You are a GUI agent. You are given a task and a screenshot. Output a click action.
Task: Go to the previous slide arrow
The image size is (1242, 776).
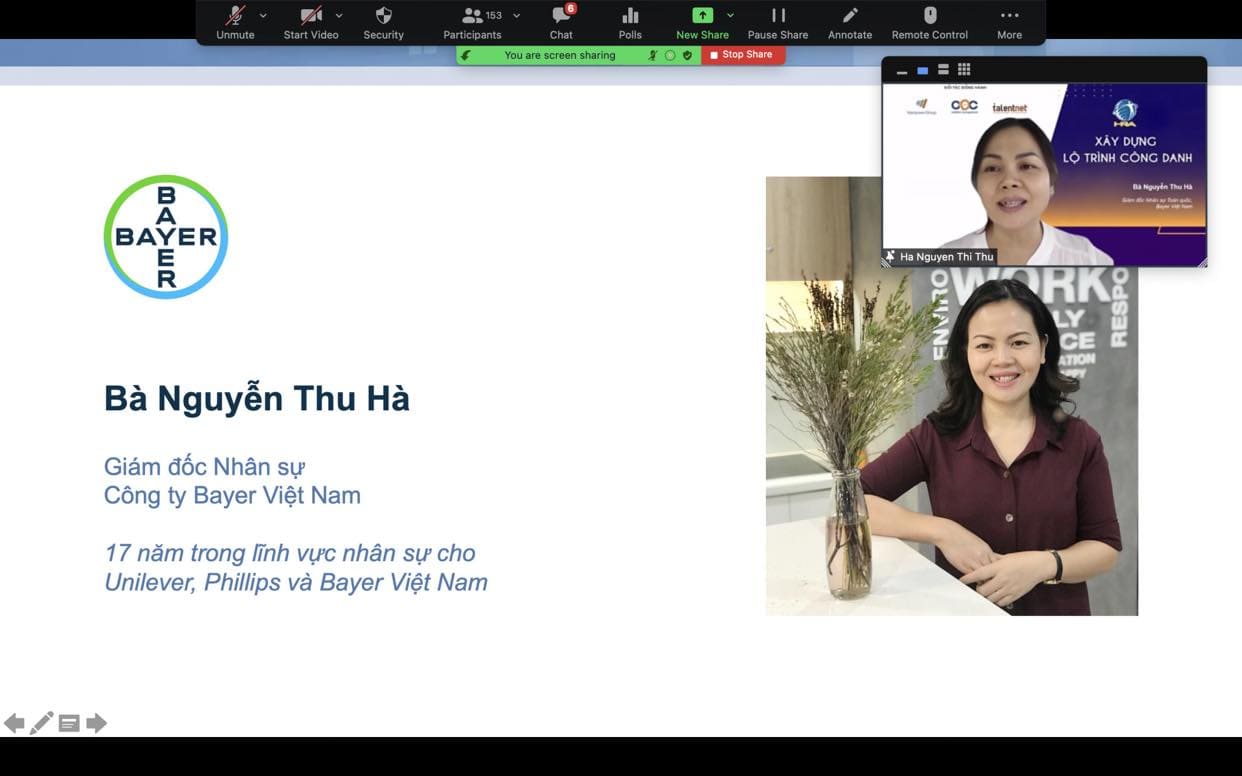[14, 723]
